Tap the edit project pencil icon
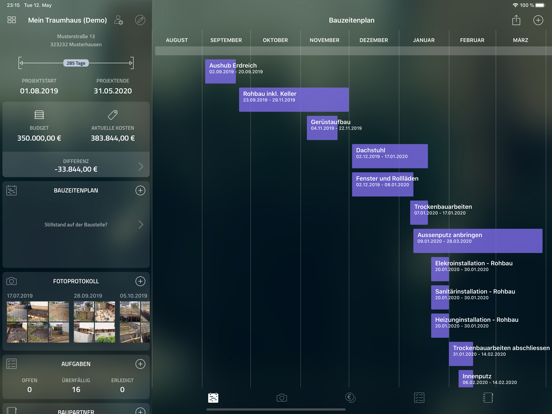Screen dimensions: 552x414 coord(140,20)
